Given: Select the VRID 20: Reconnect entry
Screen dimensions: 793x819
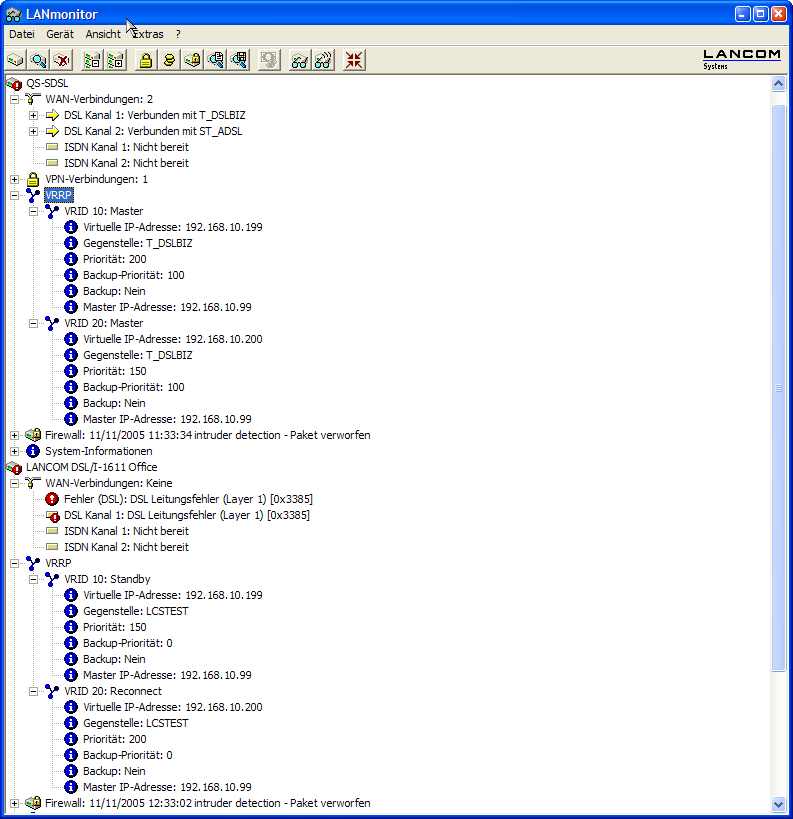Looking at the screenshot, I should click(x=112, y=691).
